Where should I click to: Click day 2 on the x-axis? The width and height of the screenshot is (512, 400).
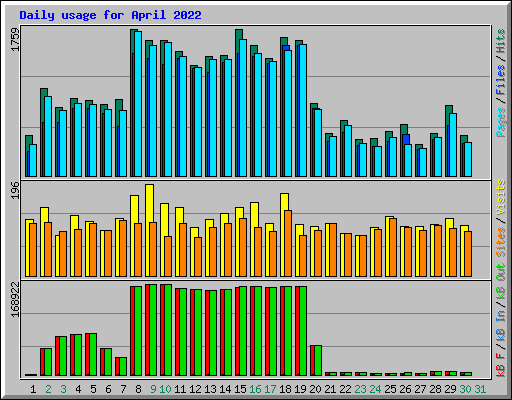tap(48, 389)
